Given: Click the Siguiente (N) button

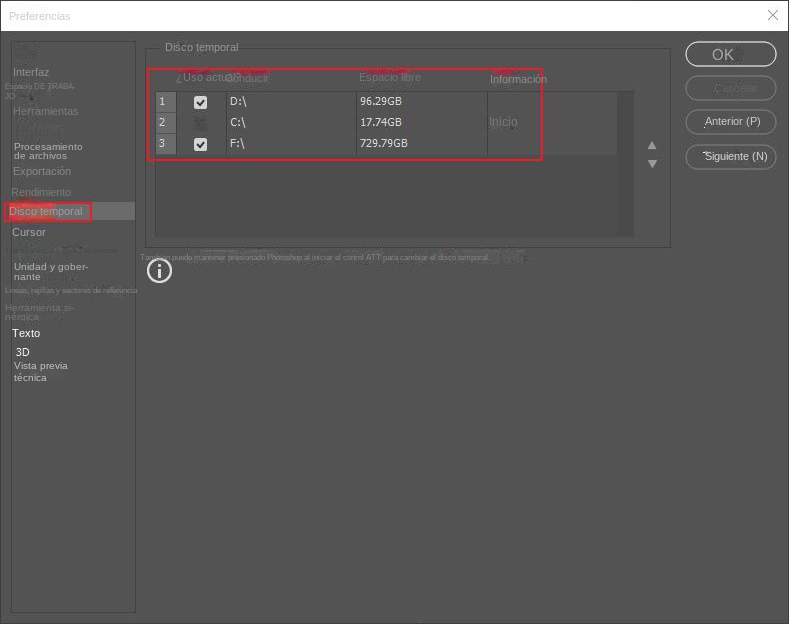Looking at the screenshot, I should 730,157.
